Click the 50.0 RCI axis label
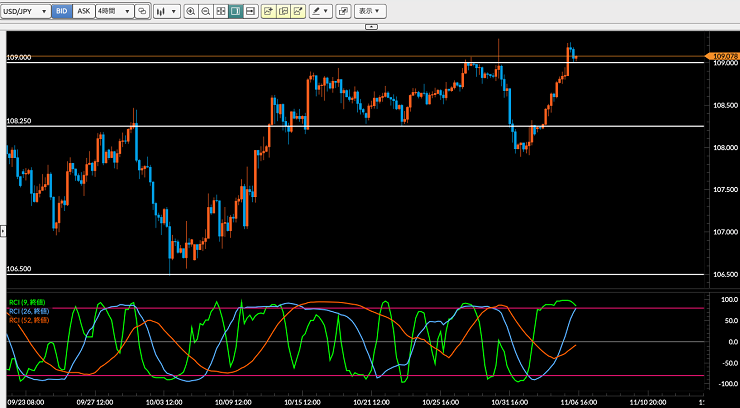The image size is (740, 408). (x=730, y=321)
